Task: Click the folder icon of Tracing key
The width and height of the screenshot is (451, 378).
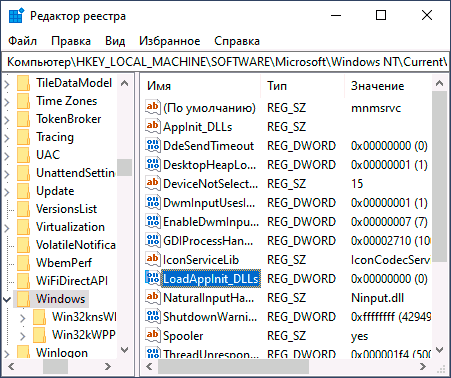Action: click(23, 137)
